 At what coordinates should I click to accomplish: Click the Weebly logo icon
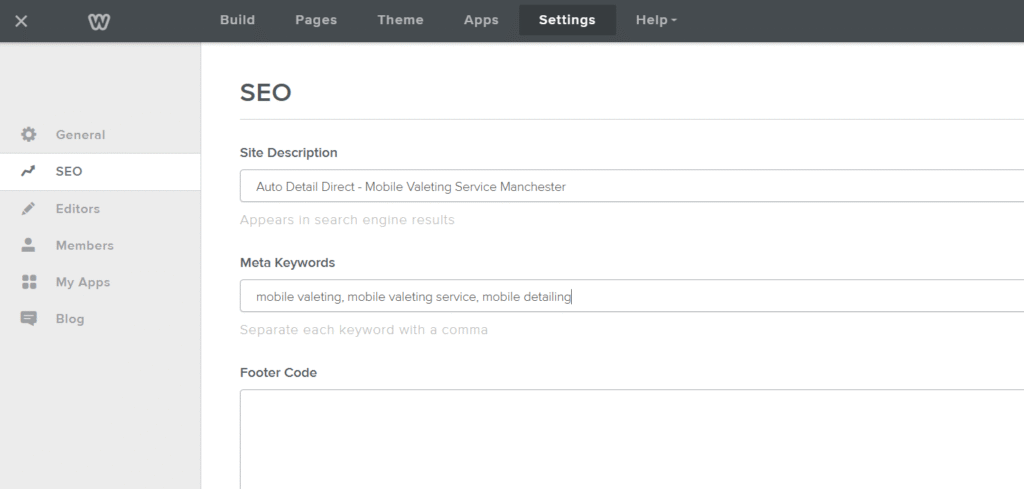click(98, 21)
